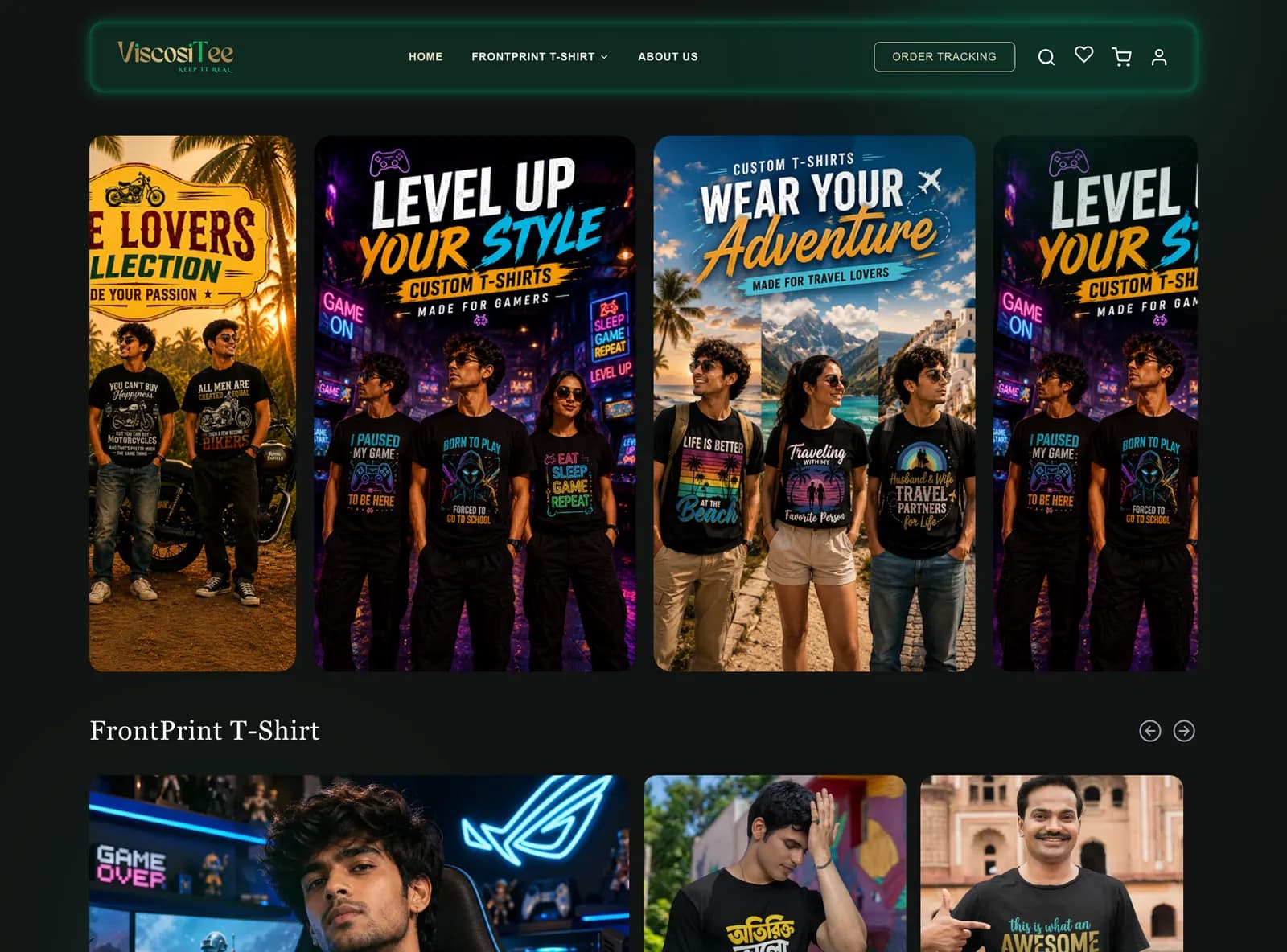
Task: Open the Awesome T-shirt product image
Action: 1051,864
